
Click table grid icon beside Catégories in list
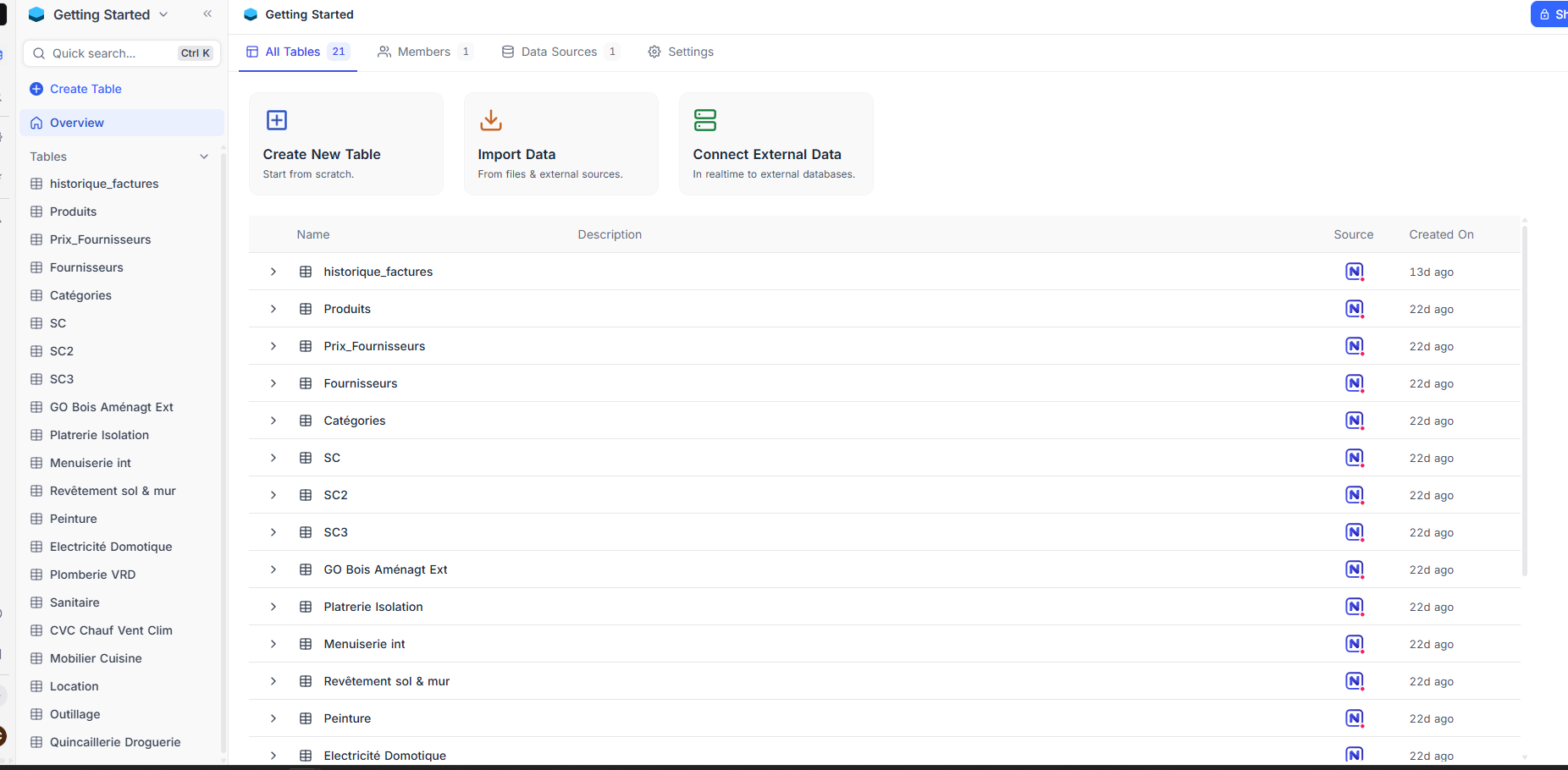coord(306,421)
